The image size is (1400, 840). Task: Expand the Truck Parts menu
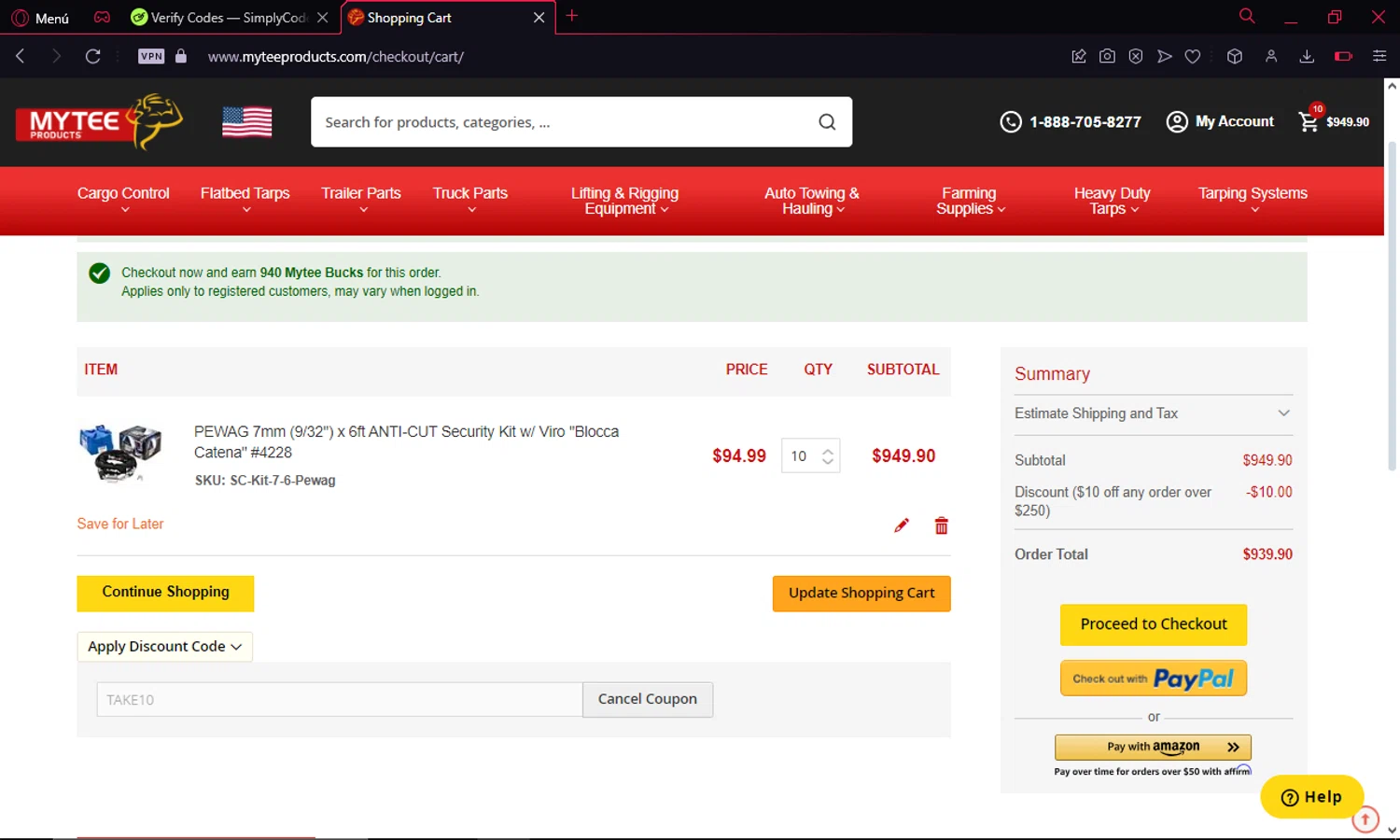pyautogui.click(x=470, y=200)
